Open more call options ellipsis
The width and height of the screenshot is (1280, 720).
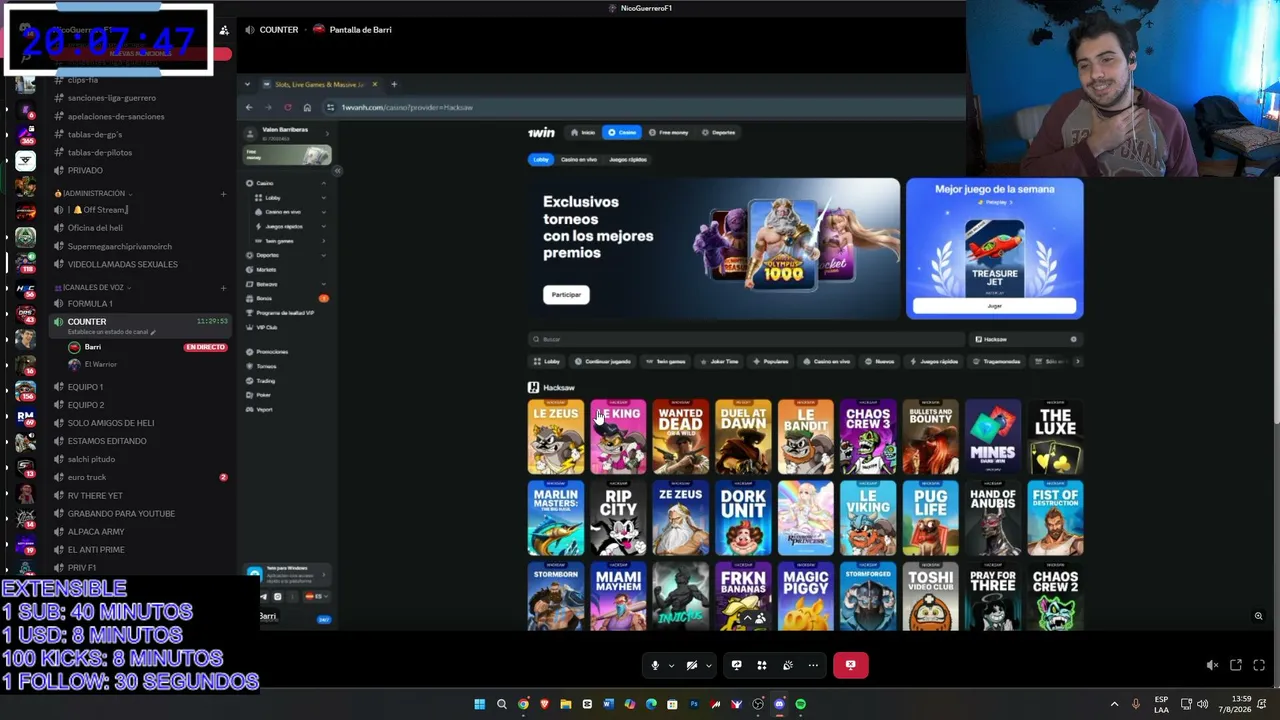[813, 665]
